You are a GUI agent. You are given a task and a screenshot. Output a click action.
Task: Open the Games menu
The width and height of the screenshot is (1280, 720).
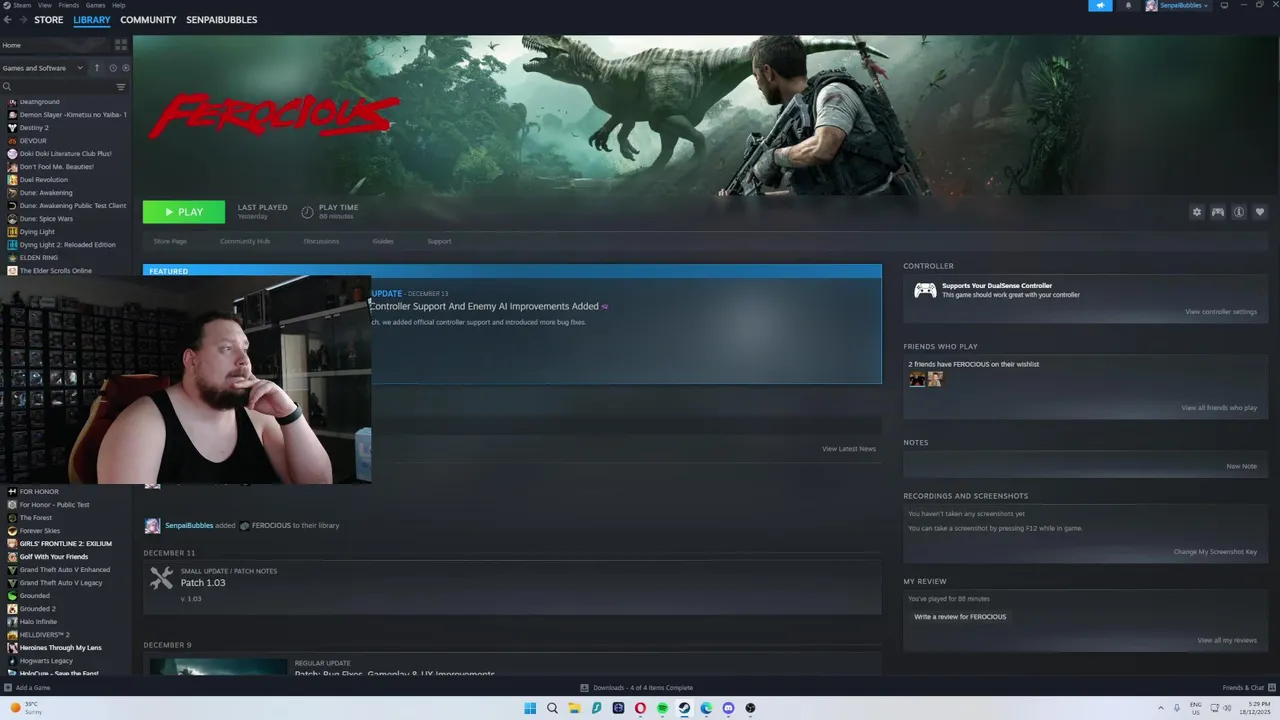point(95,5)
